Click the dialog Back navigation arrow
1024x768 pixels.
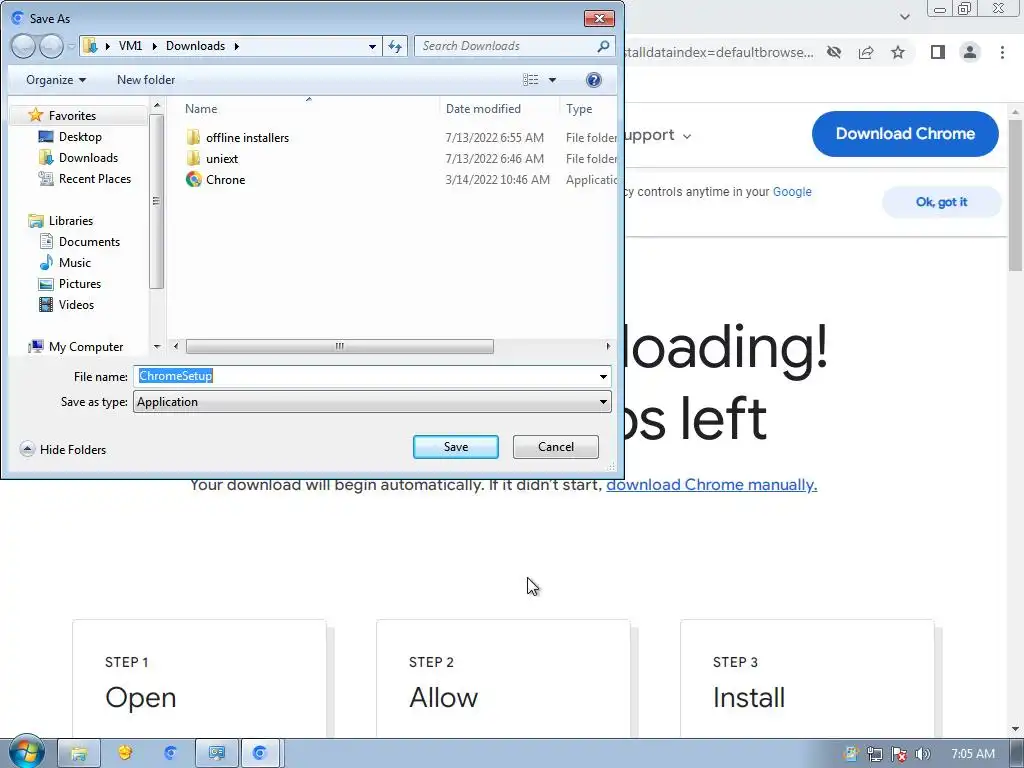[x=23, y=46]
